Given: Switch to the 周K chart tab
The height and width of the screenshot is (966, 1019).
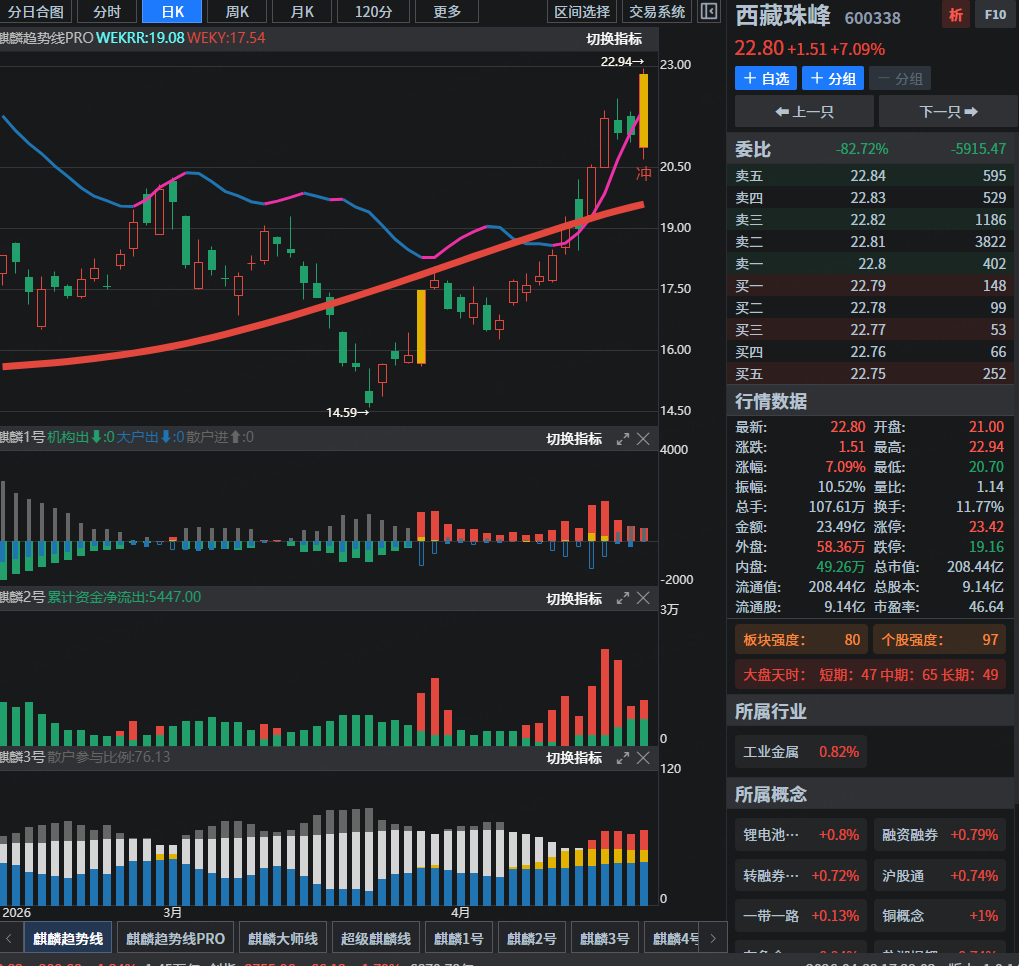Looking at the screenshot, I should (237, 12).
